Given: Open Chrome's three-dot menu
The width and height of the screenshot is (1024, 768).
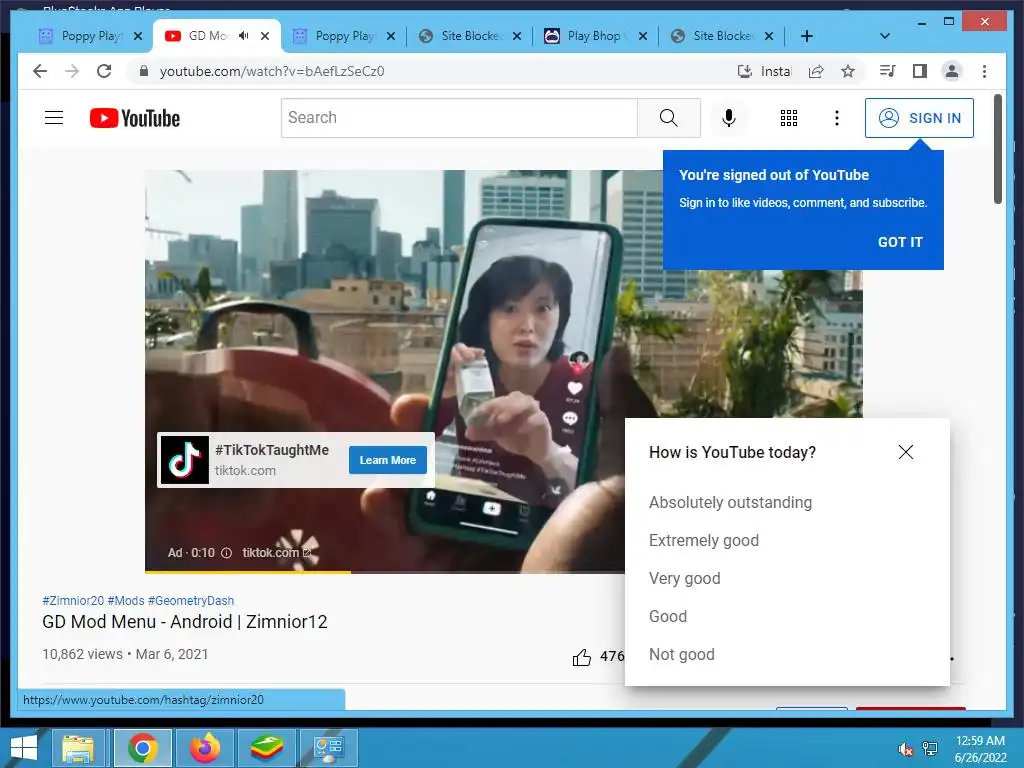Looking at the screenshot, I should (x=984, y=71).
